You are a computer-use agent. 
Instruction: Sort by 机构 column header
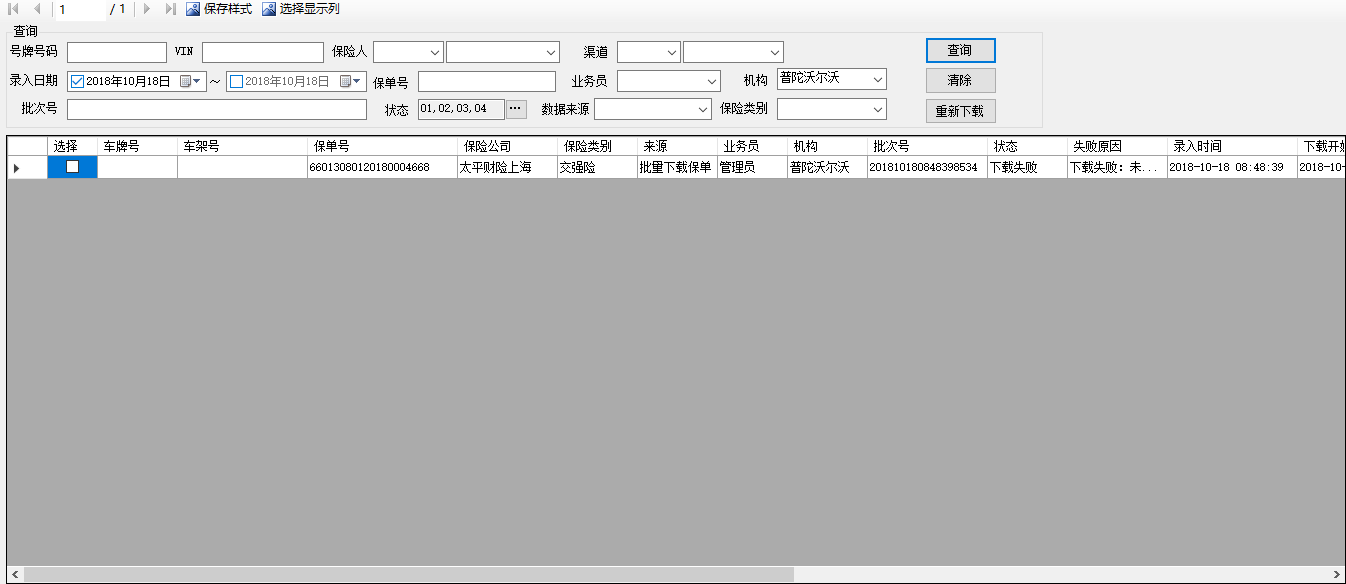[828, 146]
